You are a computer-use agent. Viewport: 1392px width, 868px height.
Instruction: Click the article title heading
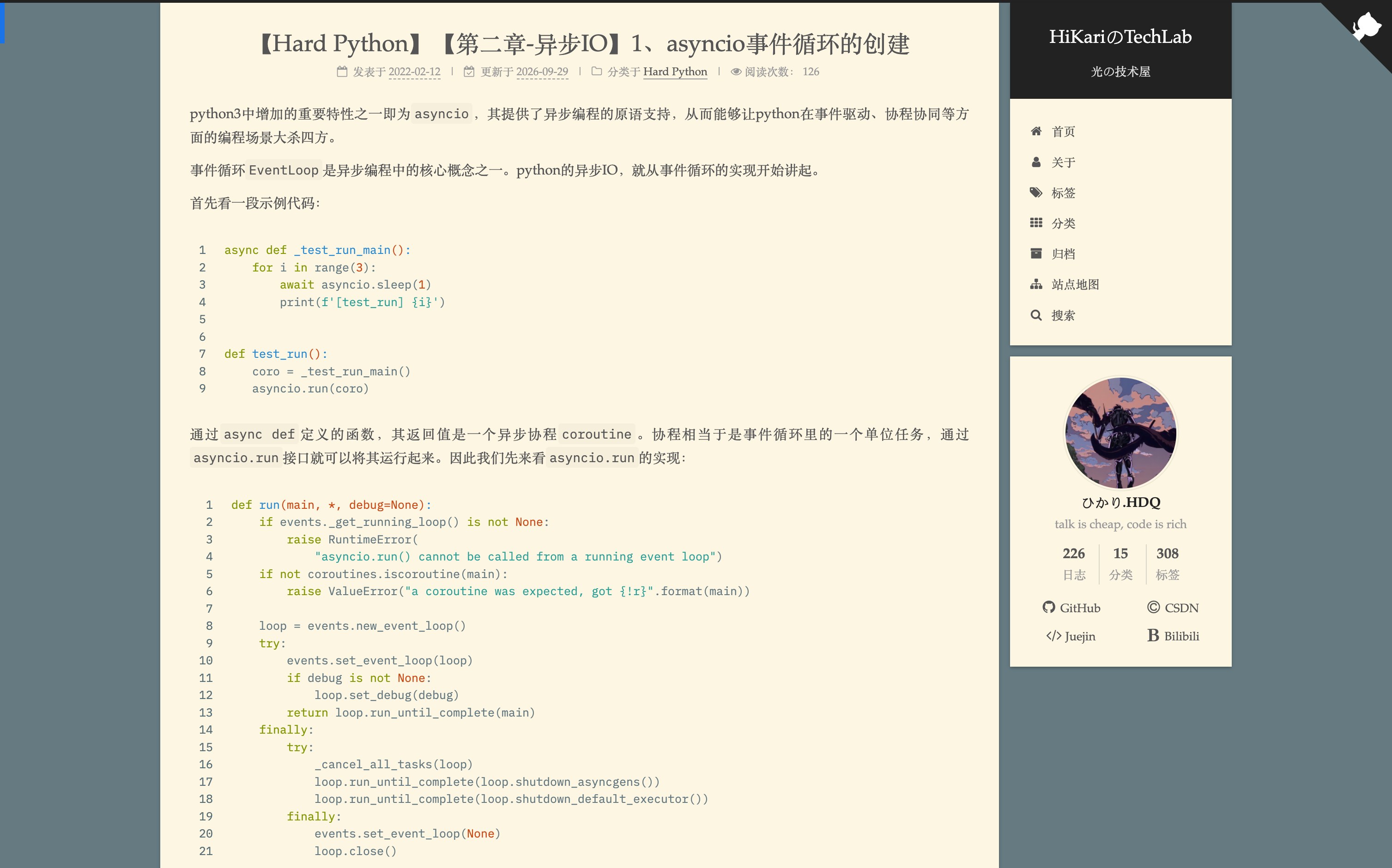click(x=580, y=43)
